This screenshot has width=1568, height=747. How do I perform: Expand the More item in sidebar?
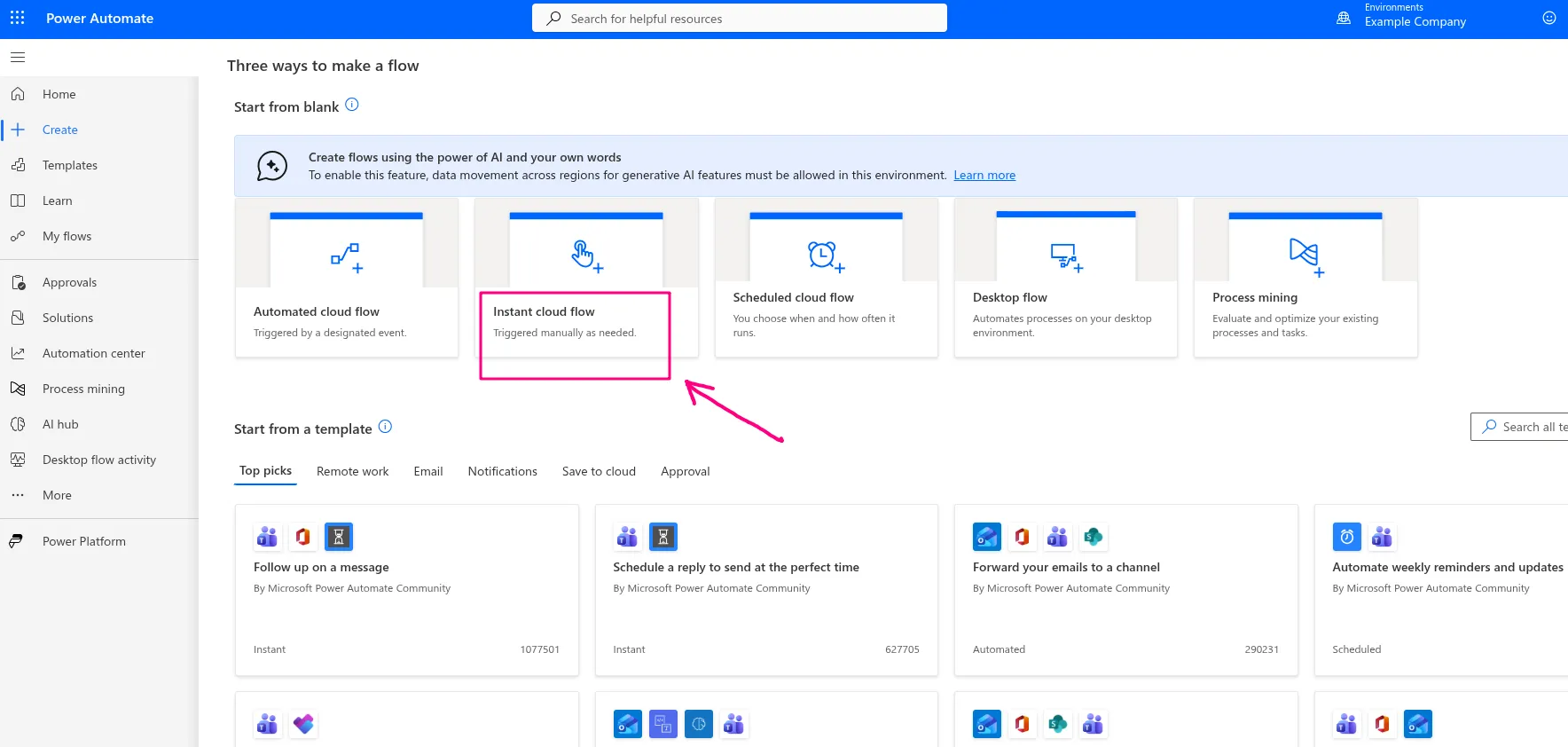[x=57, y=495]
